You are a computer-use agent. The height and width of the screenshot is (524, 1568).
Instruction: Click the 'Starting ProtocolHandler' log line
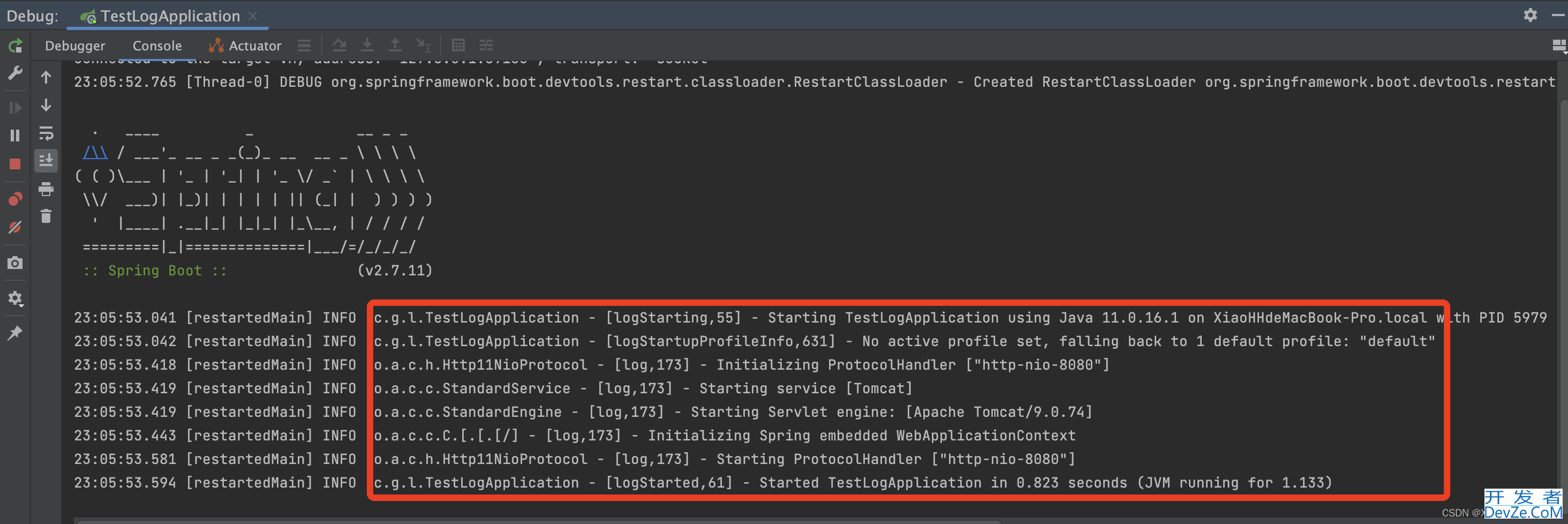click(x=575, y=459)
